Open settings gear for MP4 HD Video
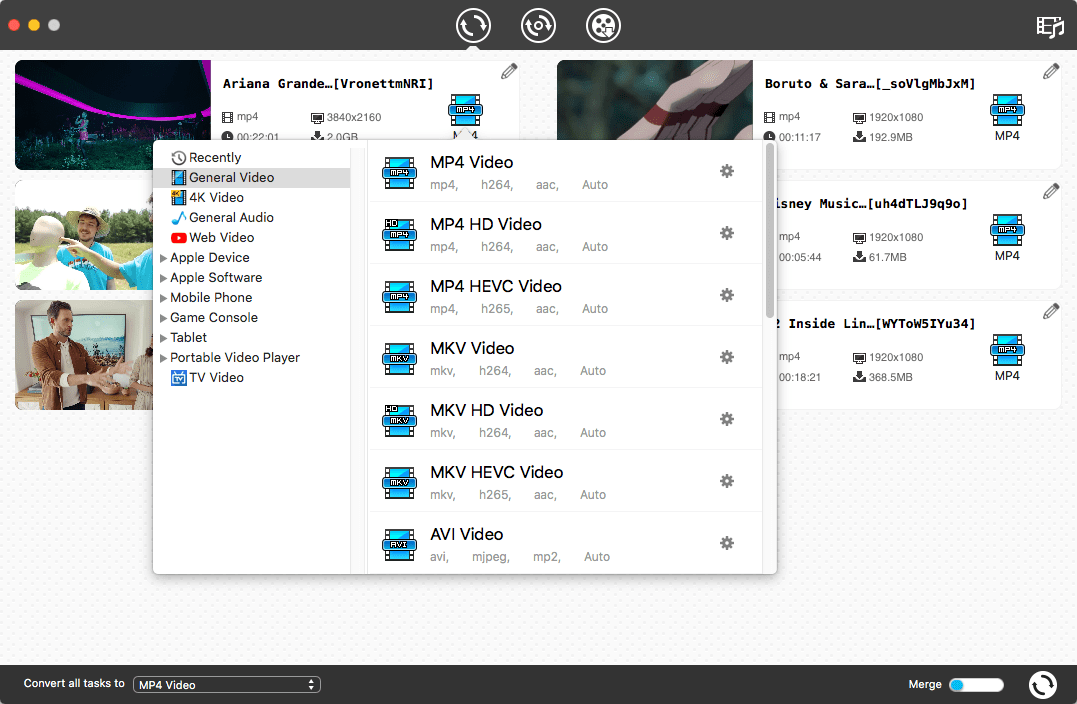The image size is (1077, 704). point(727,233)
